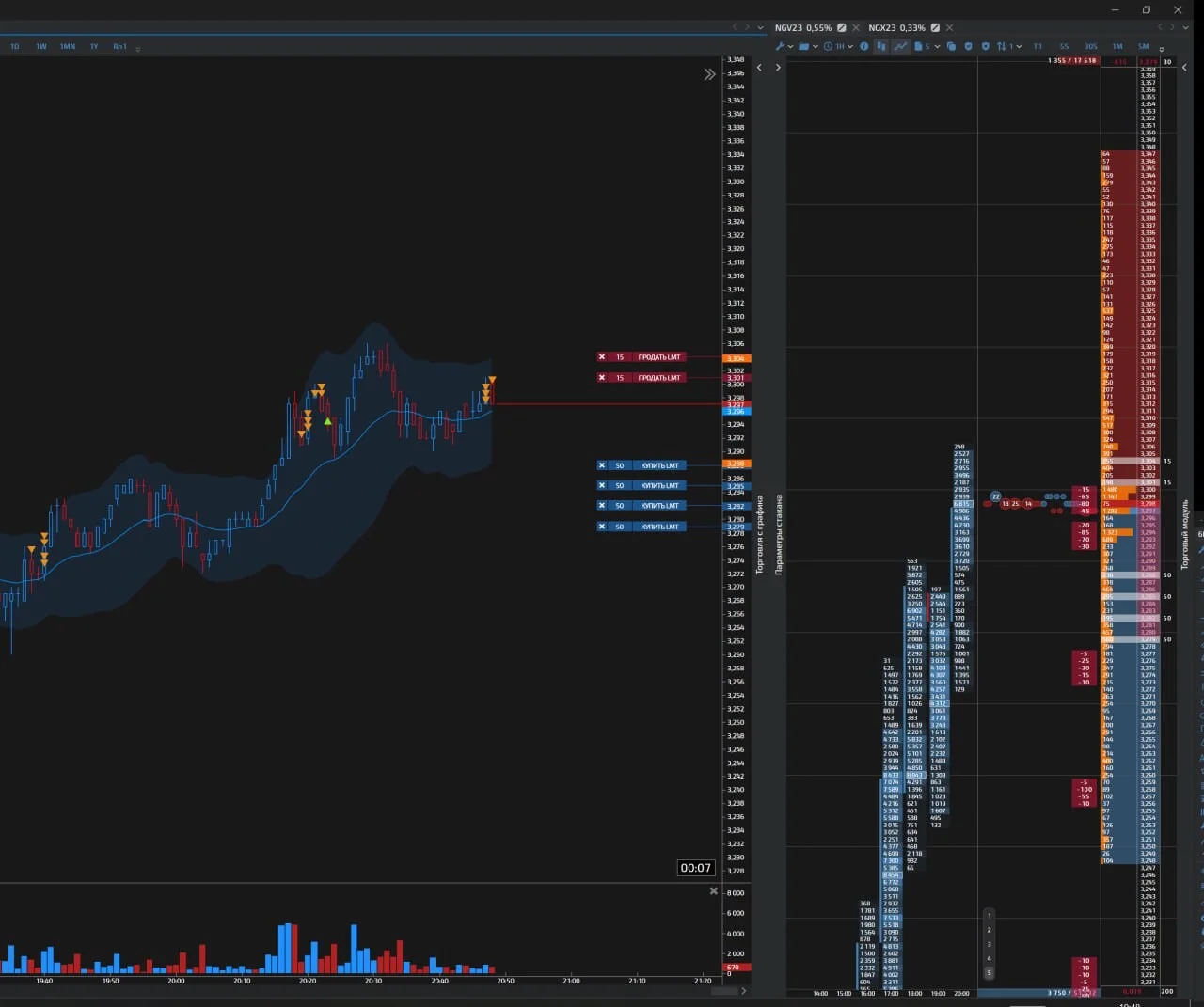The image size is (1204, 1007).
Task: Select the Rn1 chart period
Action: coord(119,46)
